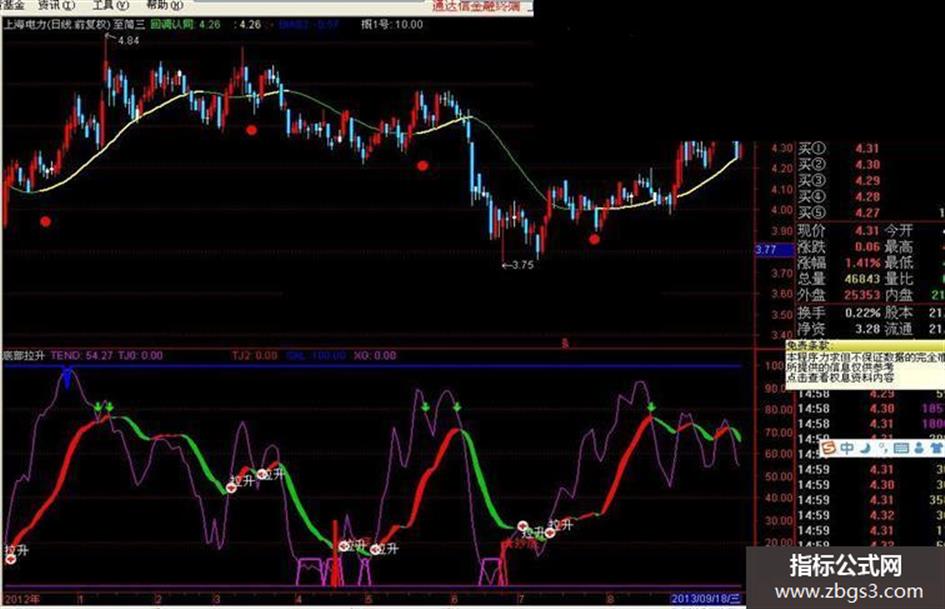Screen dimensions: 945x609
Task: Click the 换手 0.22% turnover value
Action: (862, 313)
